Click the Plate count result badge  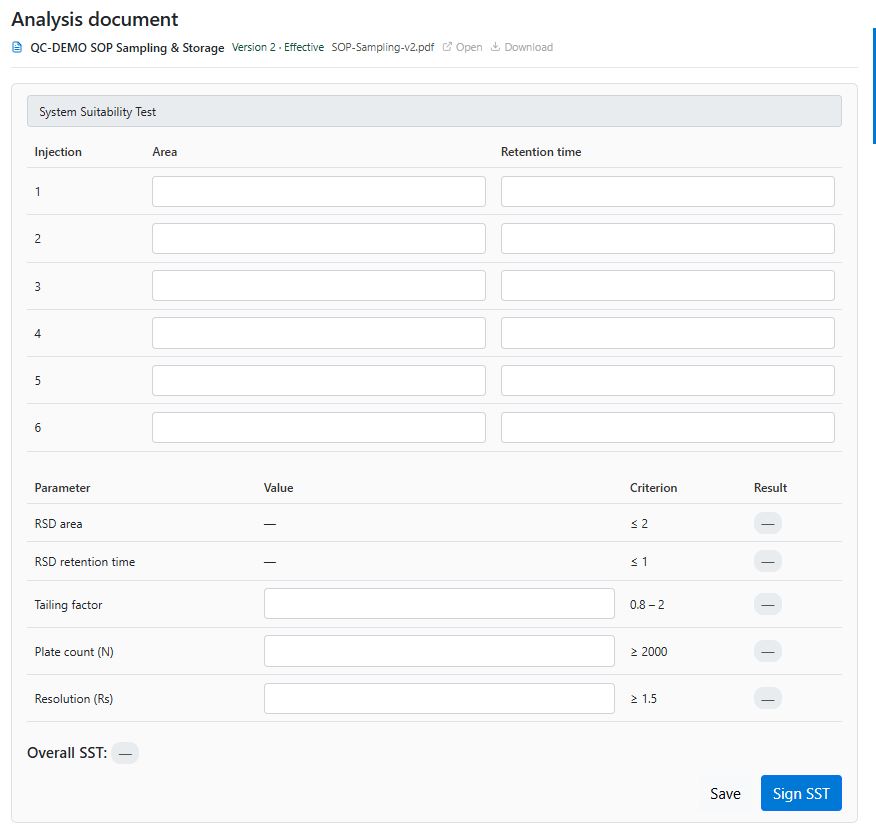point(768,652)
